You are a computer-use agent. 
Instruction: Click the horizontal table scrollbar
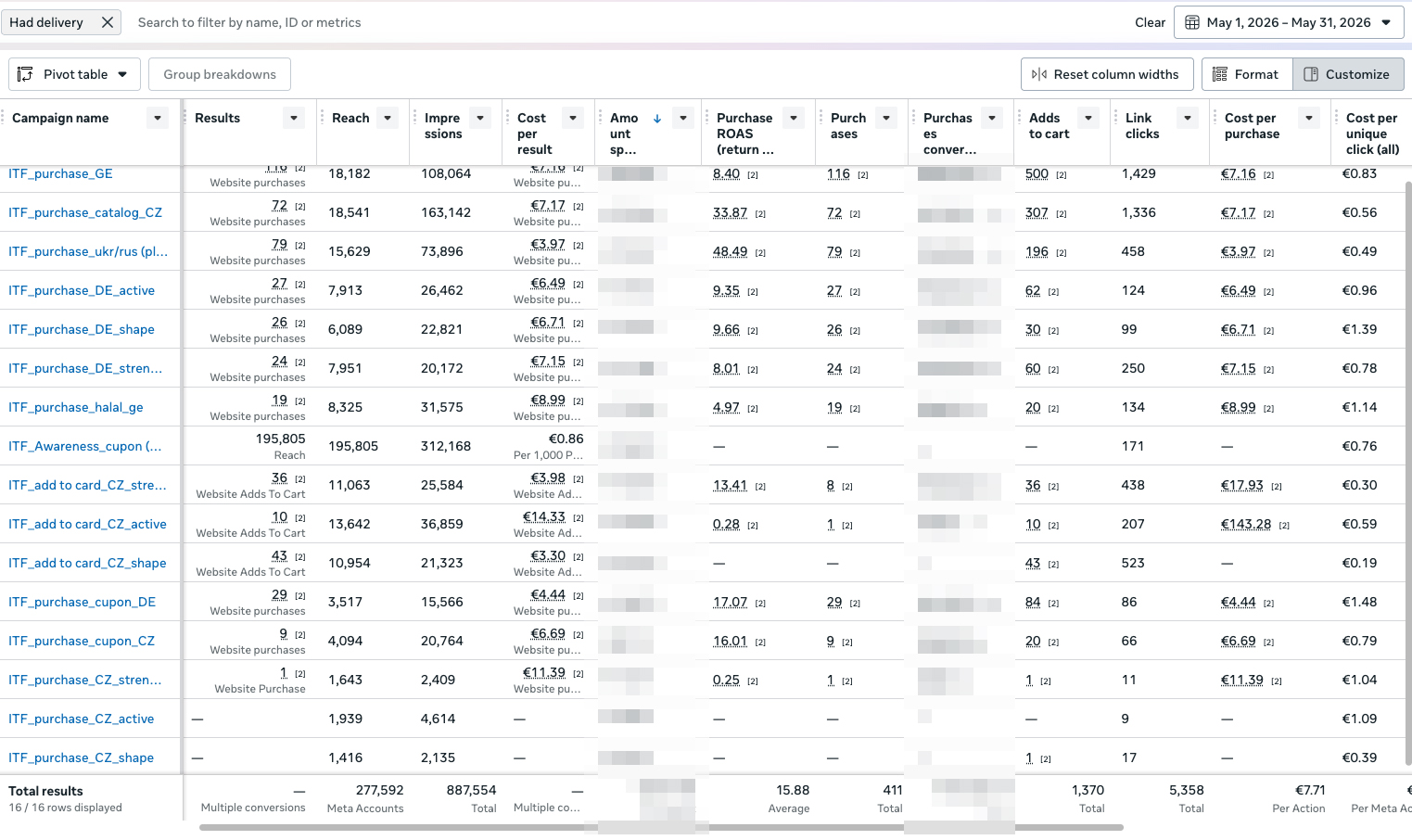[x=661, y=827]
